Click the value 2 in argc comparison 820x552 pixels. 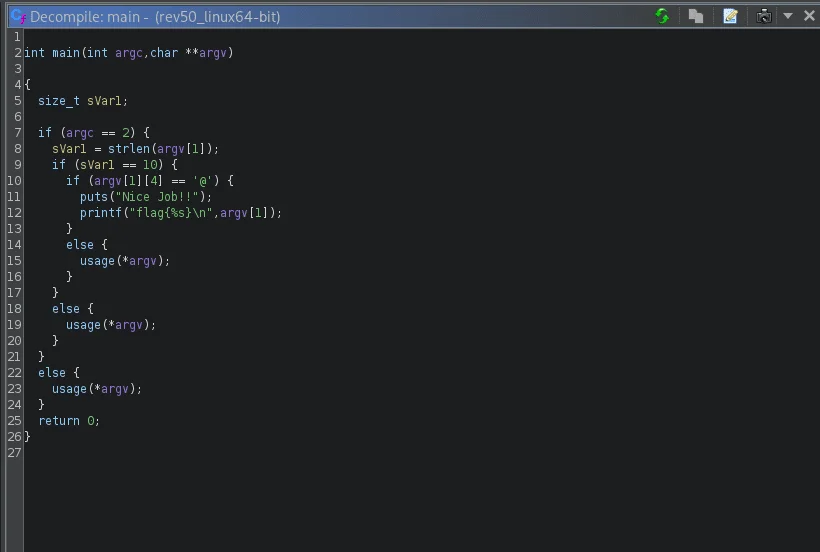pyautogui.click(x=126, y=133)
